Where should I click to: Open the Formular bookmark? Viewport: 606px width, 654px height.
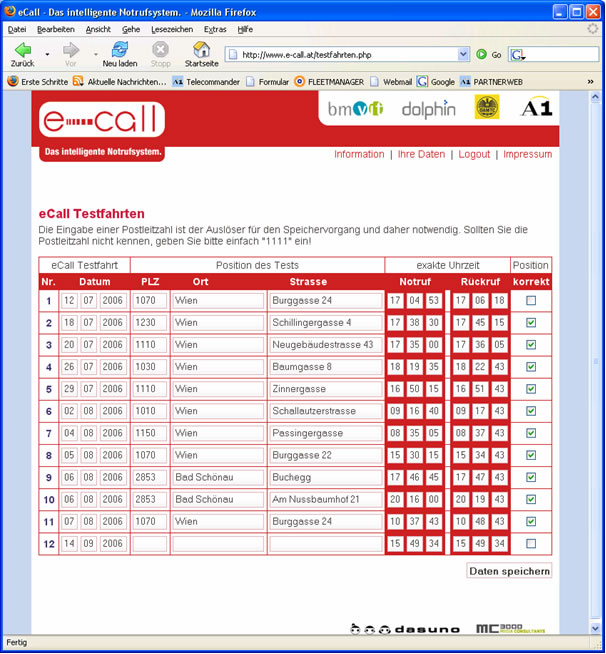[x=267, y=82]
